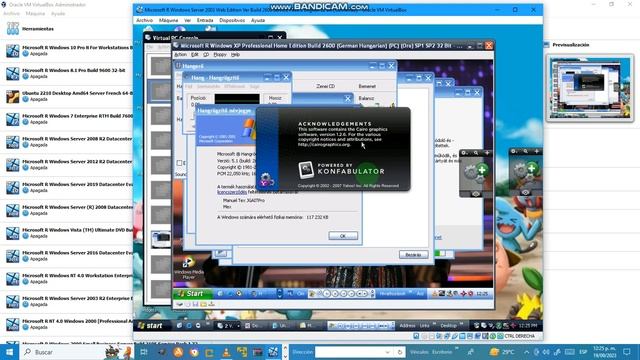Show hidden tray icons chevron on host
Viewport: 640px width, 360px height.
click(x=527, y=352)
